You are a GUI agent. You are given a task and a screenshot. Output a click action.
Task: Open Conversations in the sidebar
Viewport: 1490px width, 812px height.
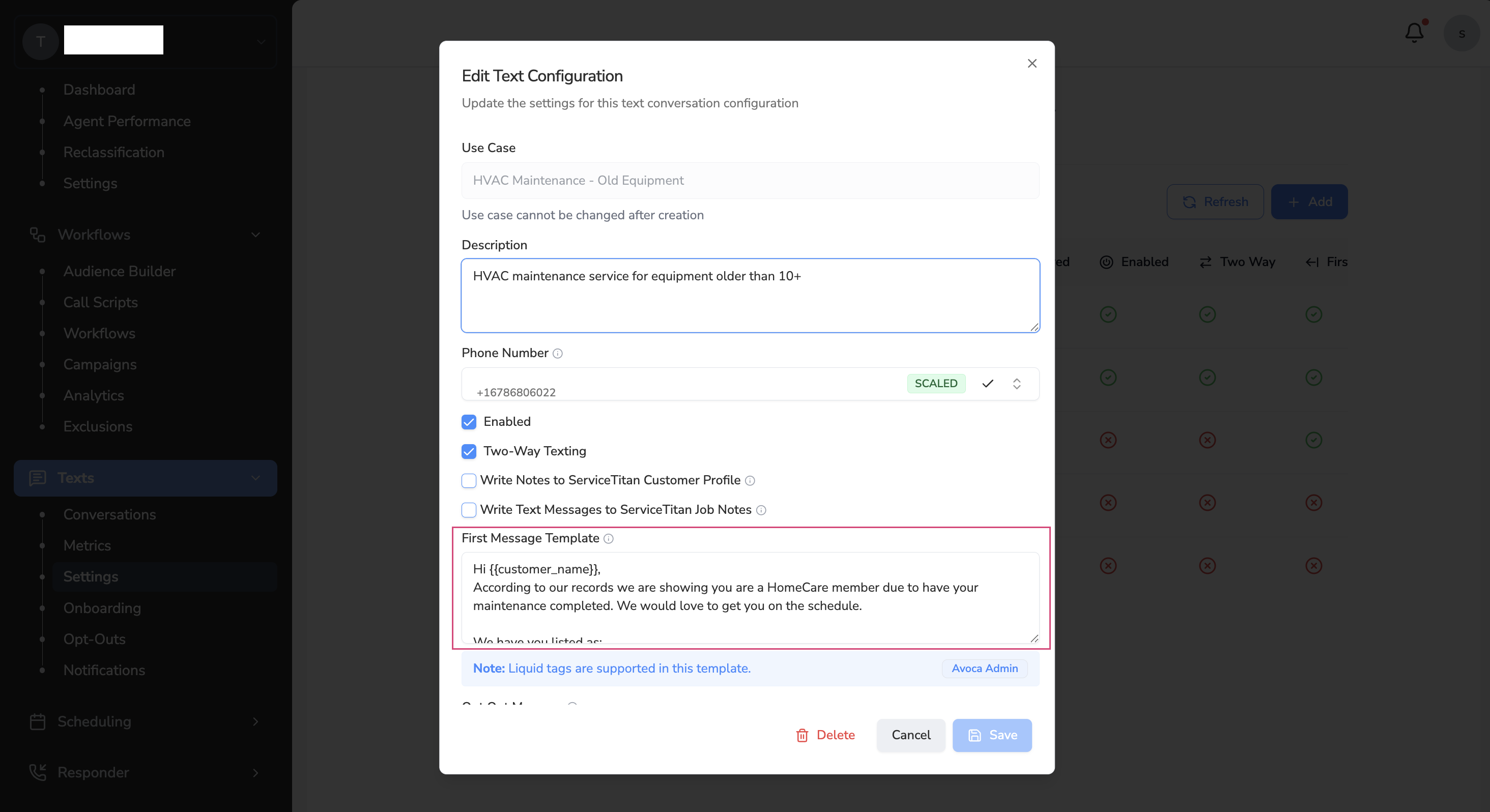[x=109, y=514]
